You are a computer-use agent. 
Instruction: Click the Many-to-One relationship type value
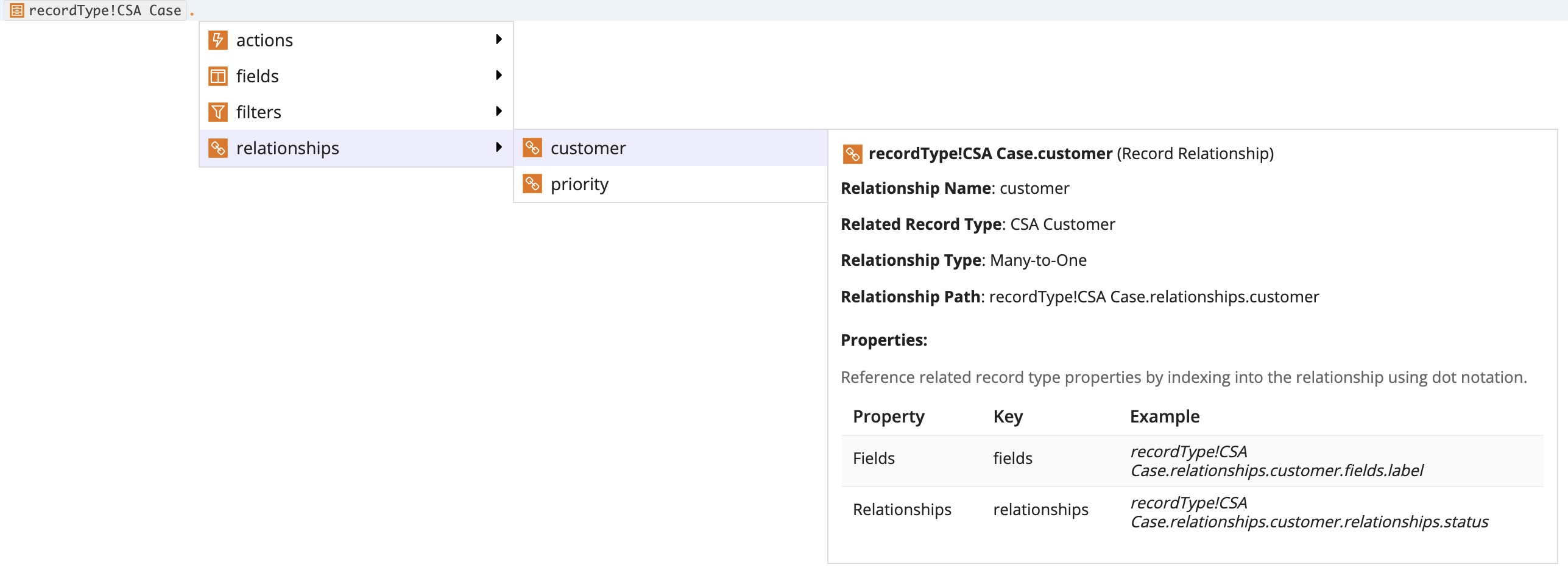pyautogui.click(x=1038, y=260)
